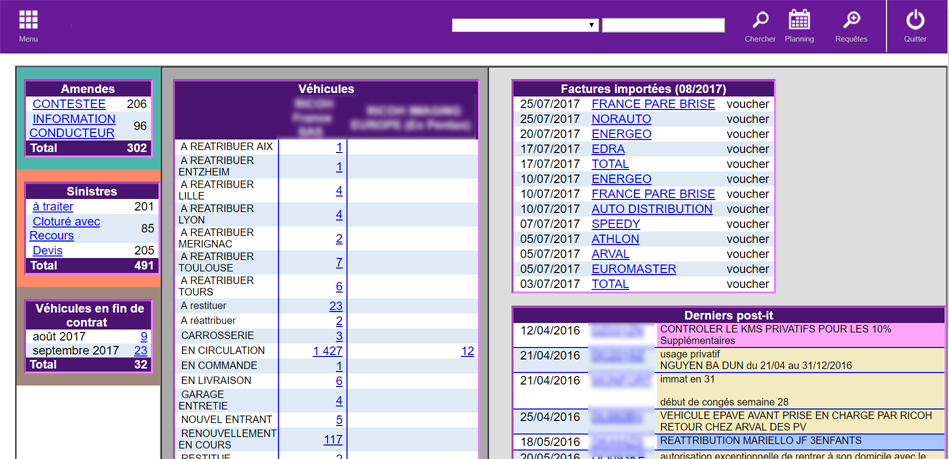Open A REATRIBUER ENTZHEIM vehicle count
Image resolution: width=949 pixels, height=459 pixels.
pyautogui.click(x=340, y=167)
